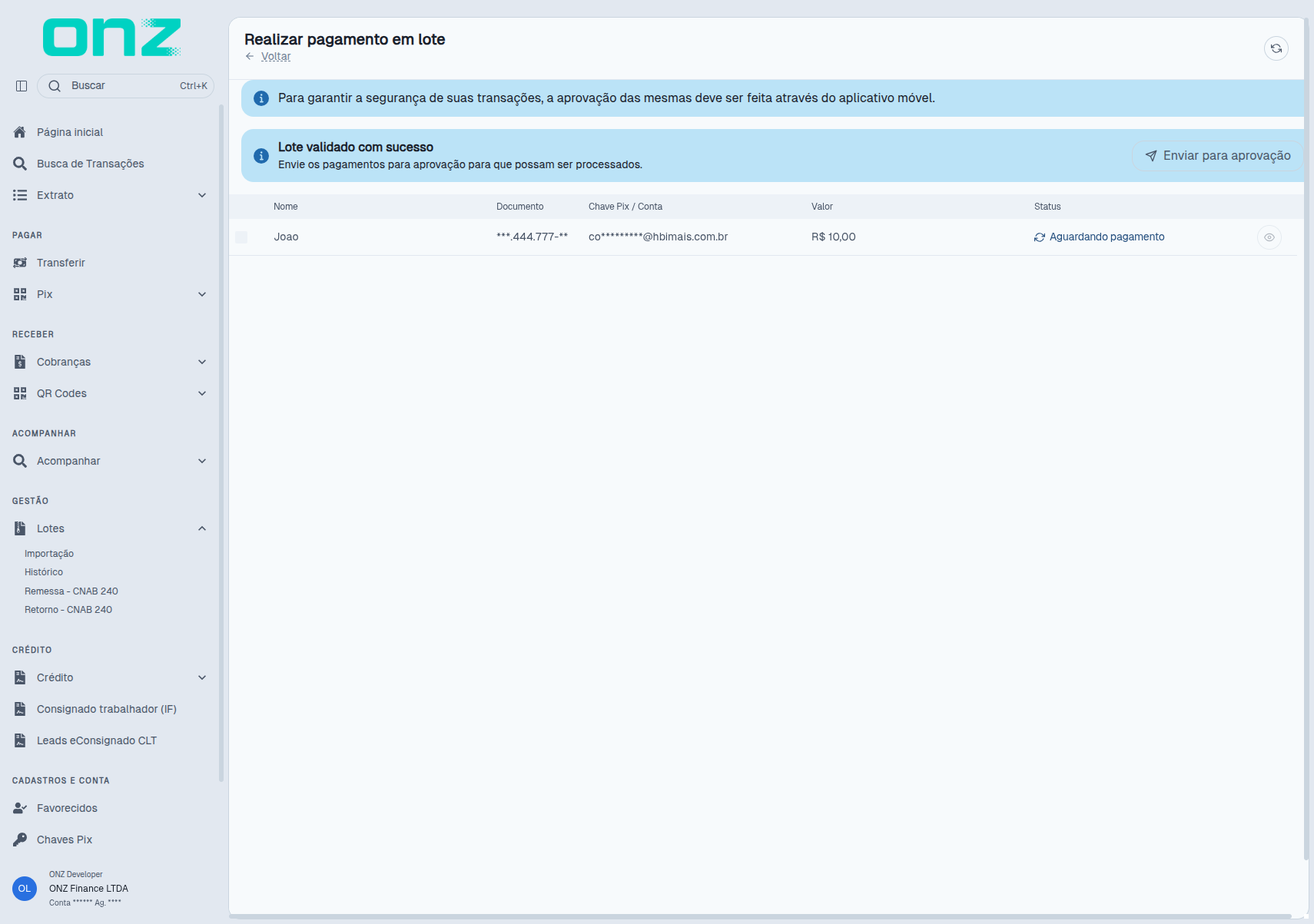Image resolution: width=1314 pixels, height=924 pixels.
Task: Click the Favorecidos user icon
Action: tap(20, 808)
